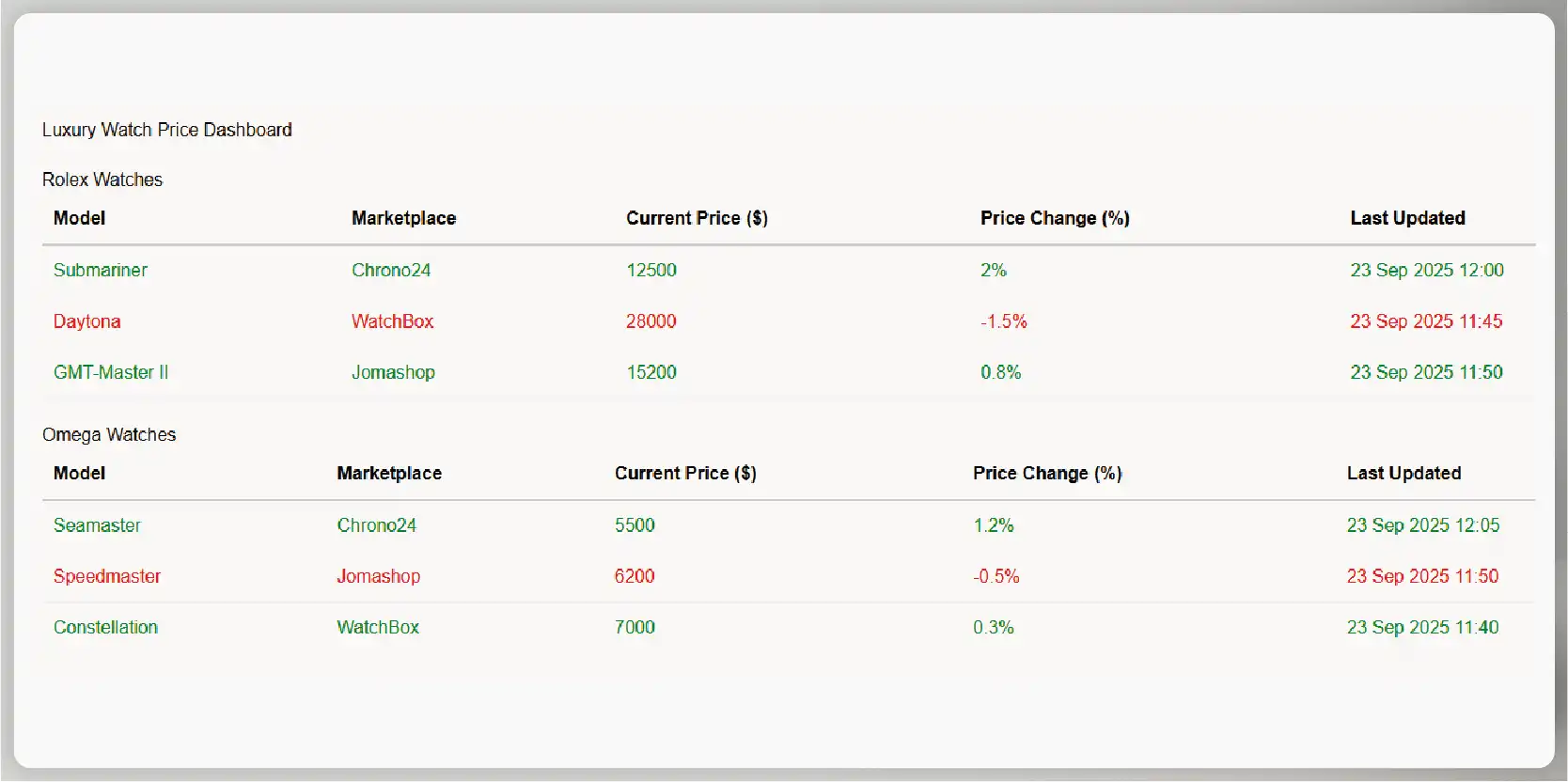Screen dimensions: 1568x782
Task: Select the Rolex Watches section heading
Action: [102, 180]
